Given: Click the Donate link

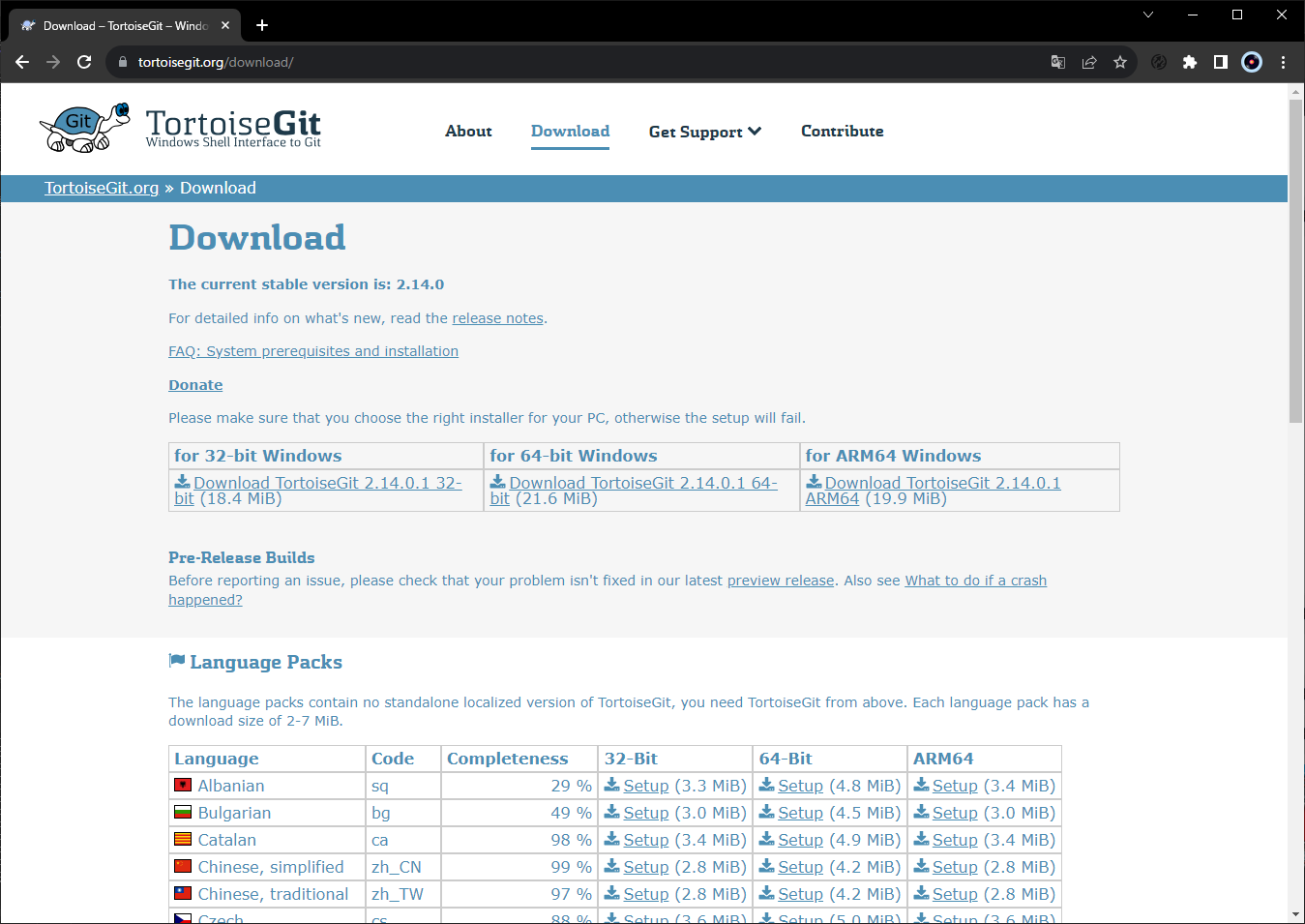Looking at the screenshot, I should (x=195, y=384).
